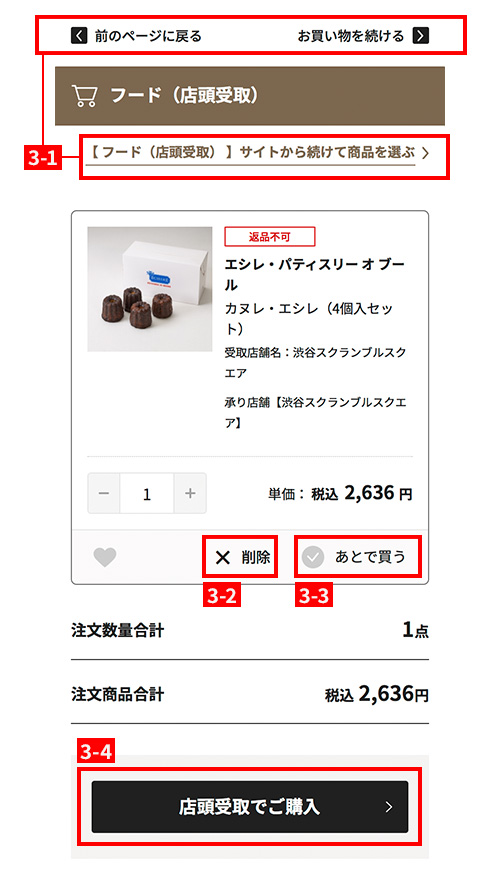Image resolution: width=500 pixels, height=871 pixels.
Task: Click the forward arrow next to お買い物を続ける
Action: click(421, 36)
